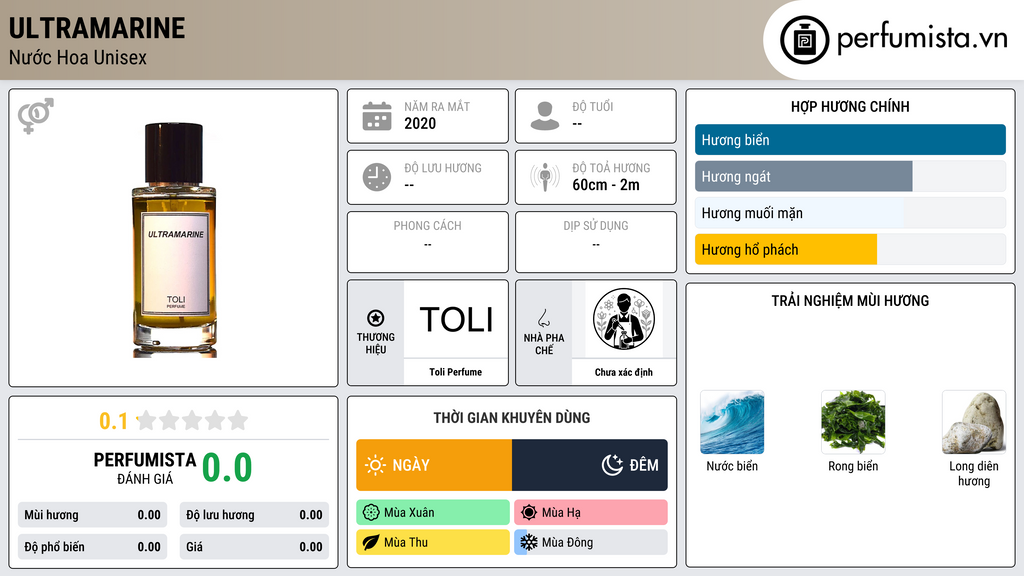Select the Mùa Hạ season tag
Viewport: 1024px width, 576px height.
click(x=591, y=513)
